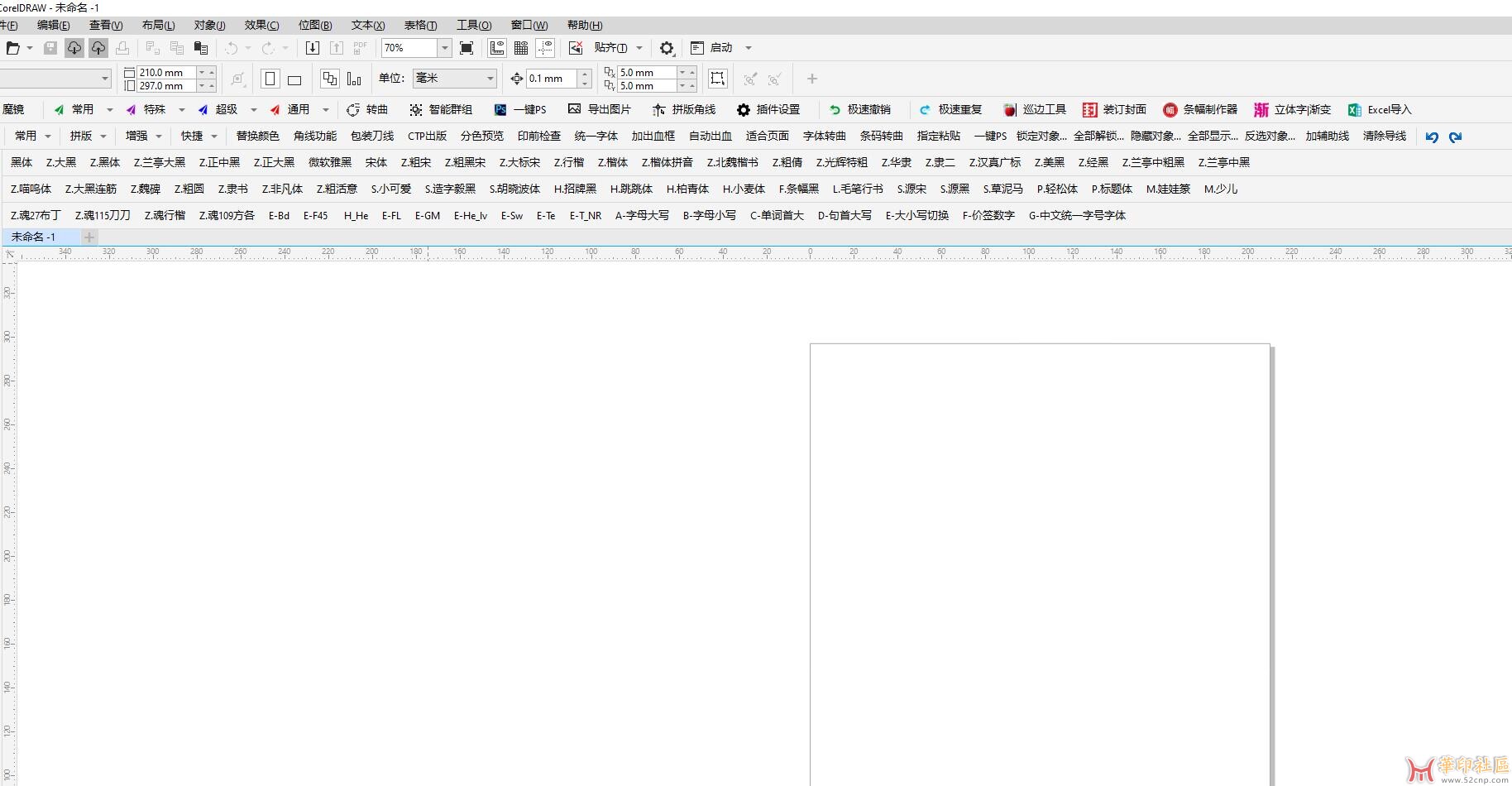The height and width of the screenshot is (786, 1512).
Task: Expand the zoom level 70% dropdown
Action: 444,48
